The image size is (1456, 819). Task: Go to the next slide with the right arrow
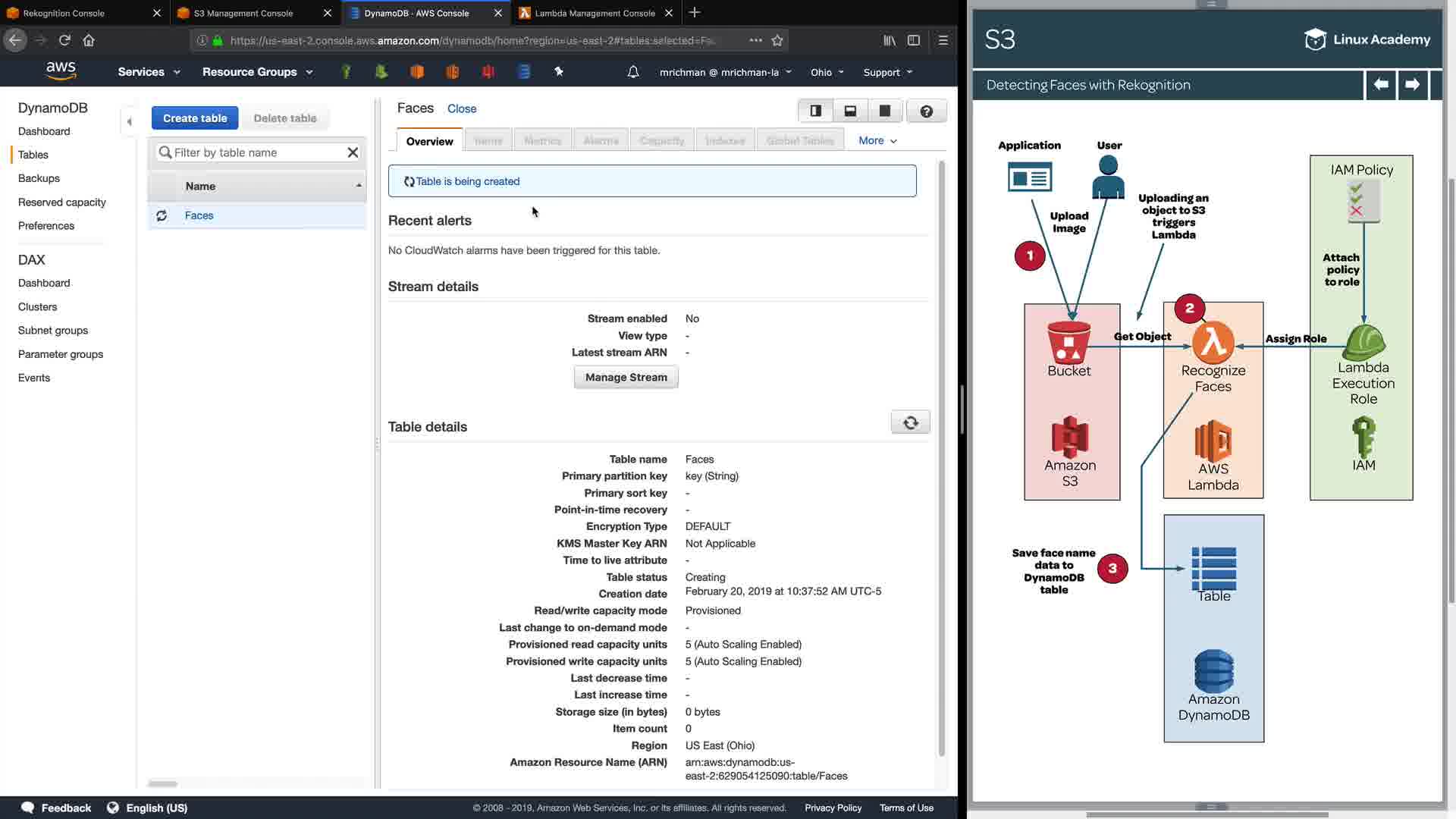(1412, 85)
